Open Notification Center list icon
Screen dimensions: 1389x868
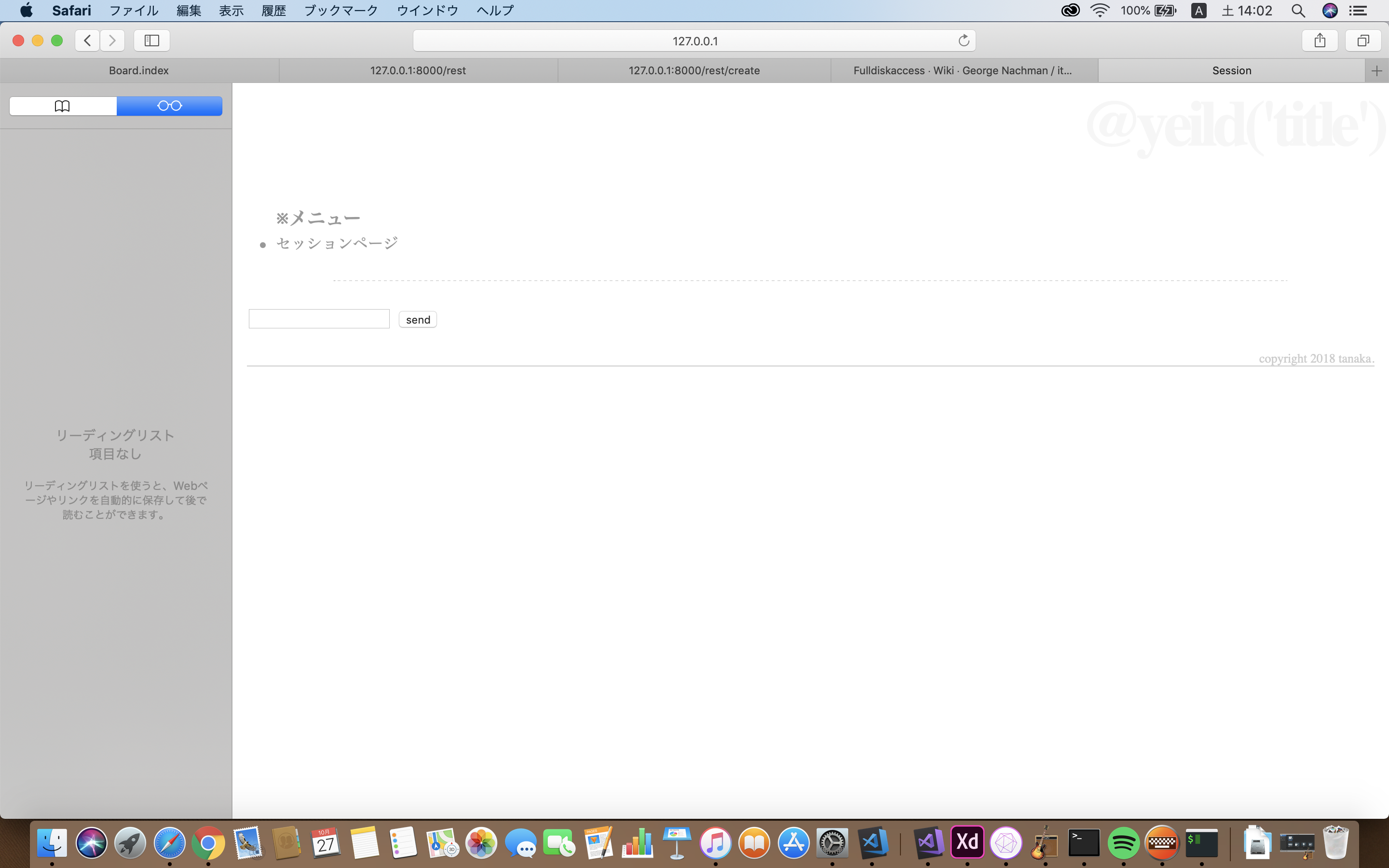pyautogui.click(x=1358, y=10)
